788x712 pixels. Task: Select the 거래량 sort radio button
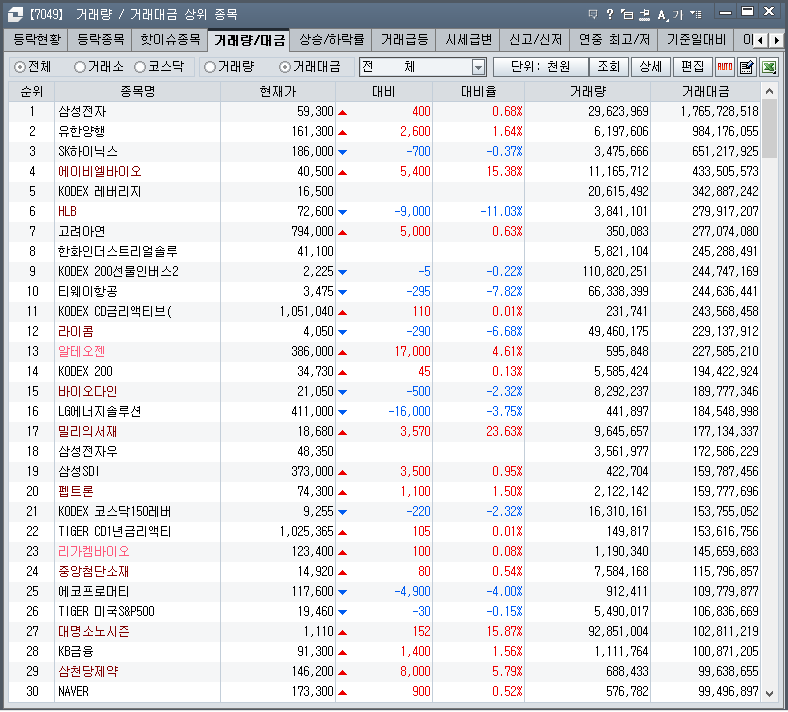[210, 67]
